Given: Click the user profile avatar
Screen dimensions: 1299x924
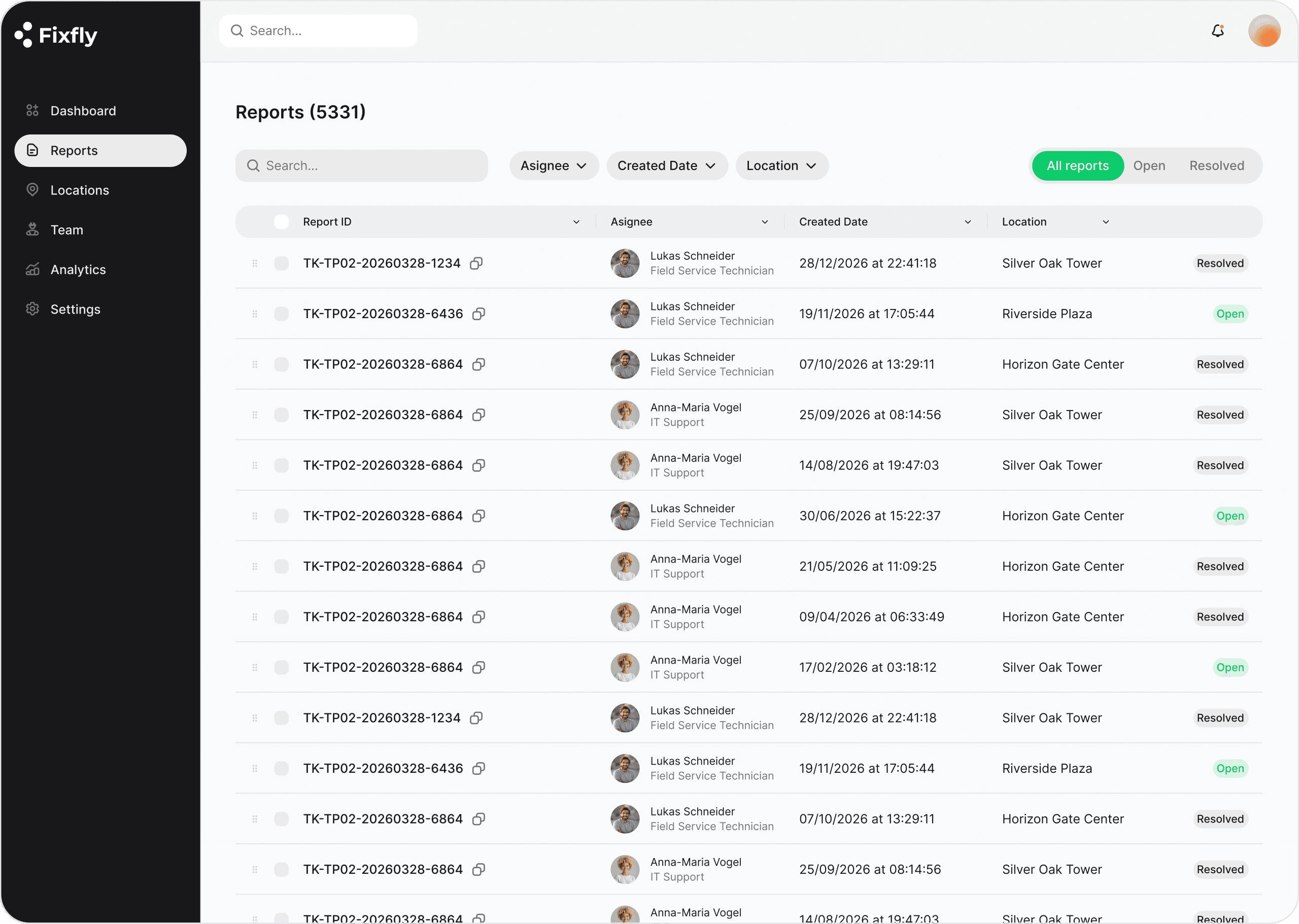Looking at the screenshot, I should [x=1264, y=31].
